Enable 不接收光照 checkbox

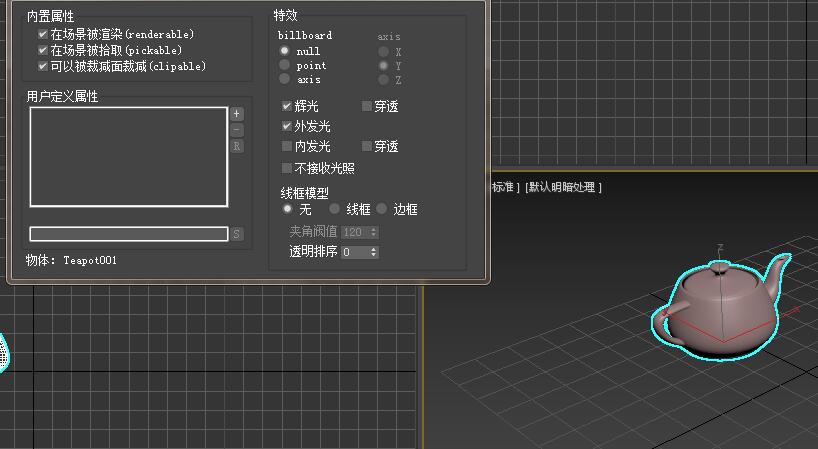(x=287, y=169)
